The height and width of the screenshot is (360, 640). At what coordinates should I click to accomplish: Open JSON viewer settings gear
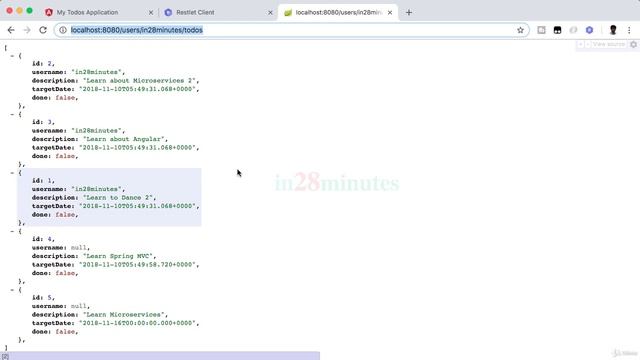tap(633, 44)
